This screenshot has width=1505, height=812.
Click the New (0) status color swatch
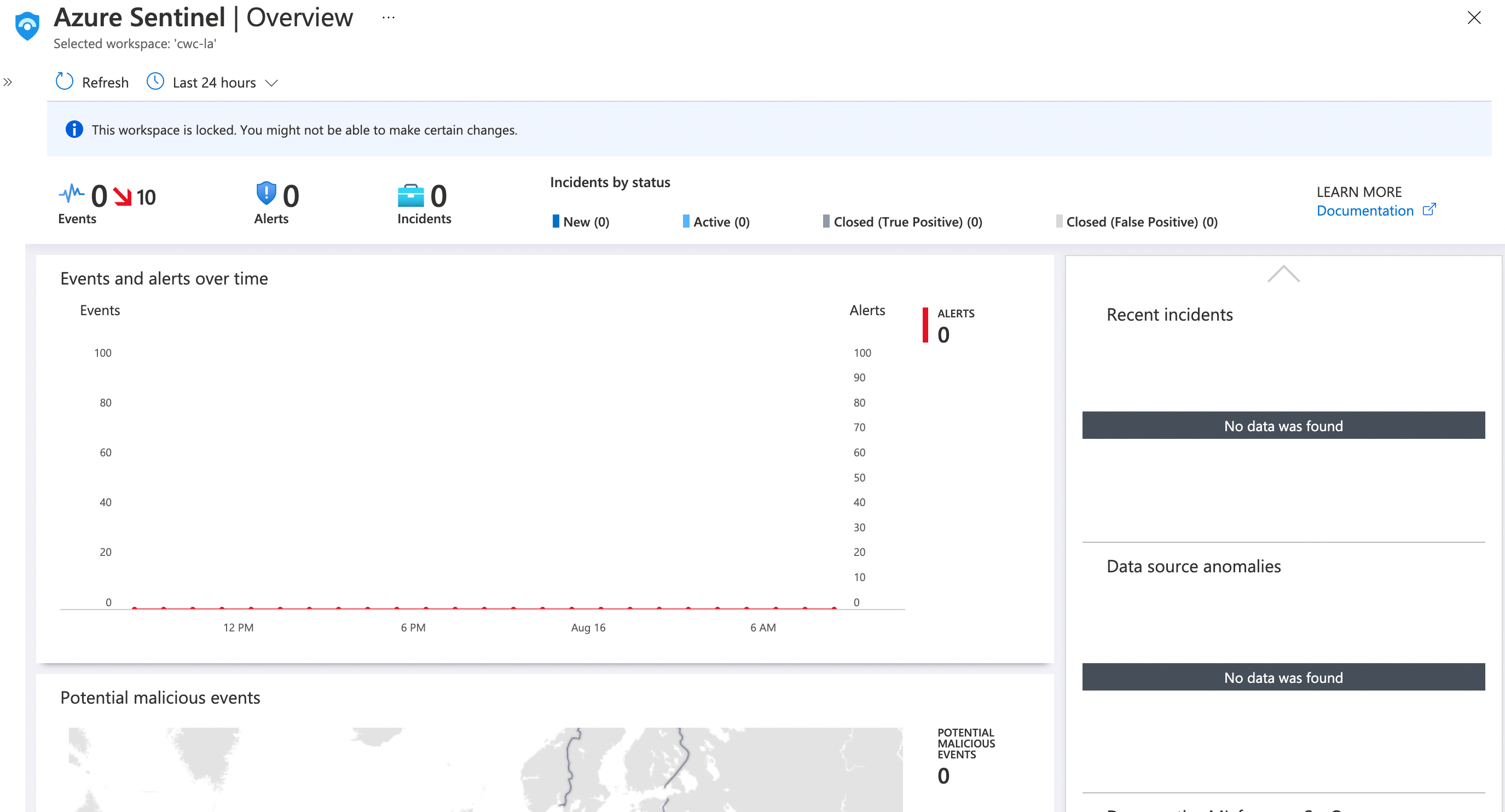[555, 221]
